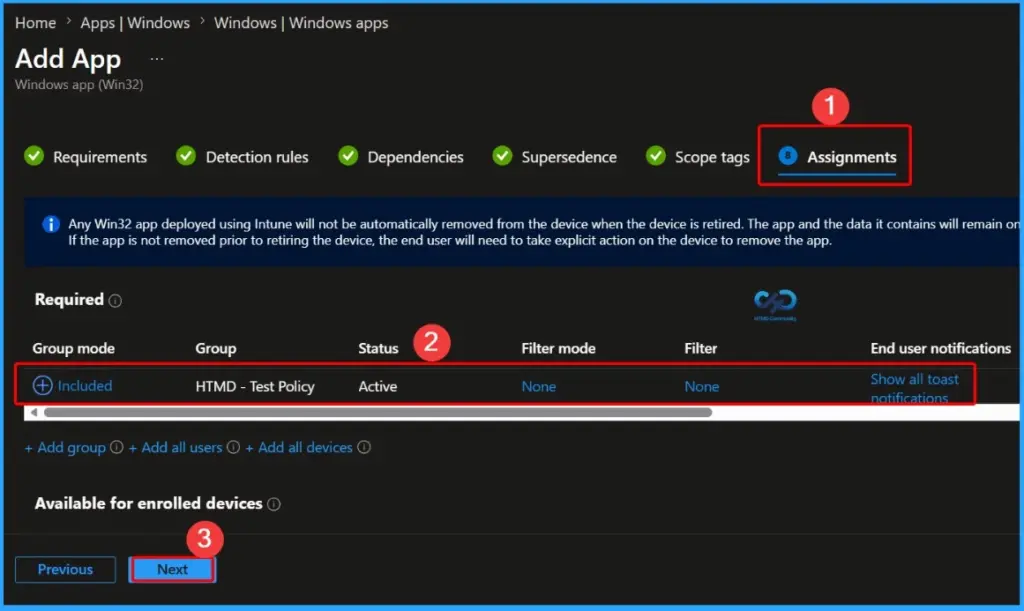Click the horizontal scrollbar left arrow
Viewport: 1024px width, 611px height.
pos(34,413)
